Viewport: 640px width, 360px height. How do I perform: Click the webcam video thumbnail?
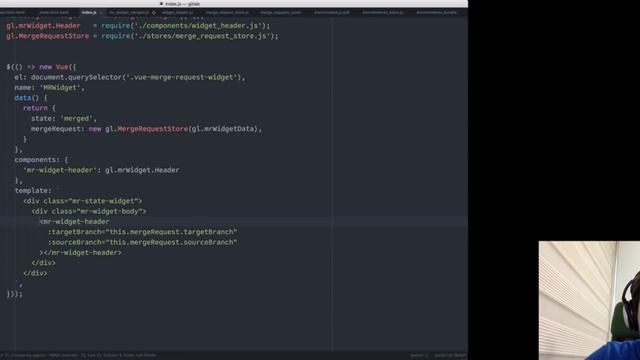(x=589, y=300)
